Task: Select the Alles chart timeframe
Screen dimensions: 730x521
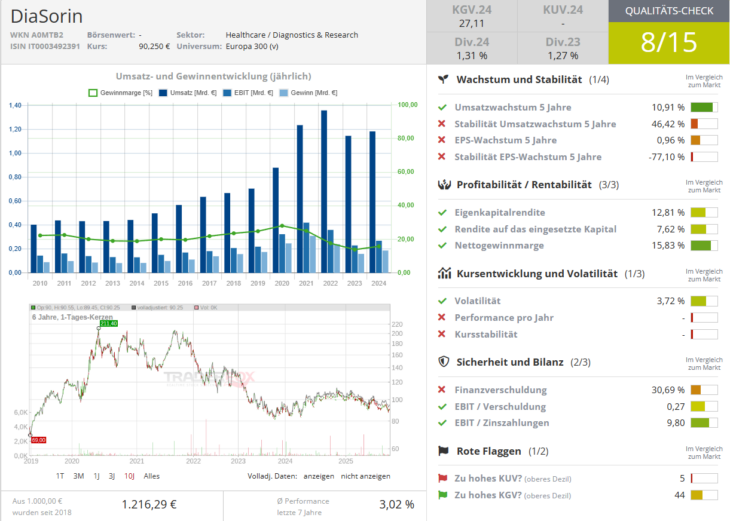Action: 152,476
